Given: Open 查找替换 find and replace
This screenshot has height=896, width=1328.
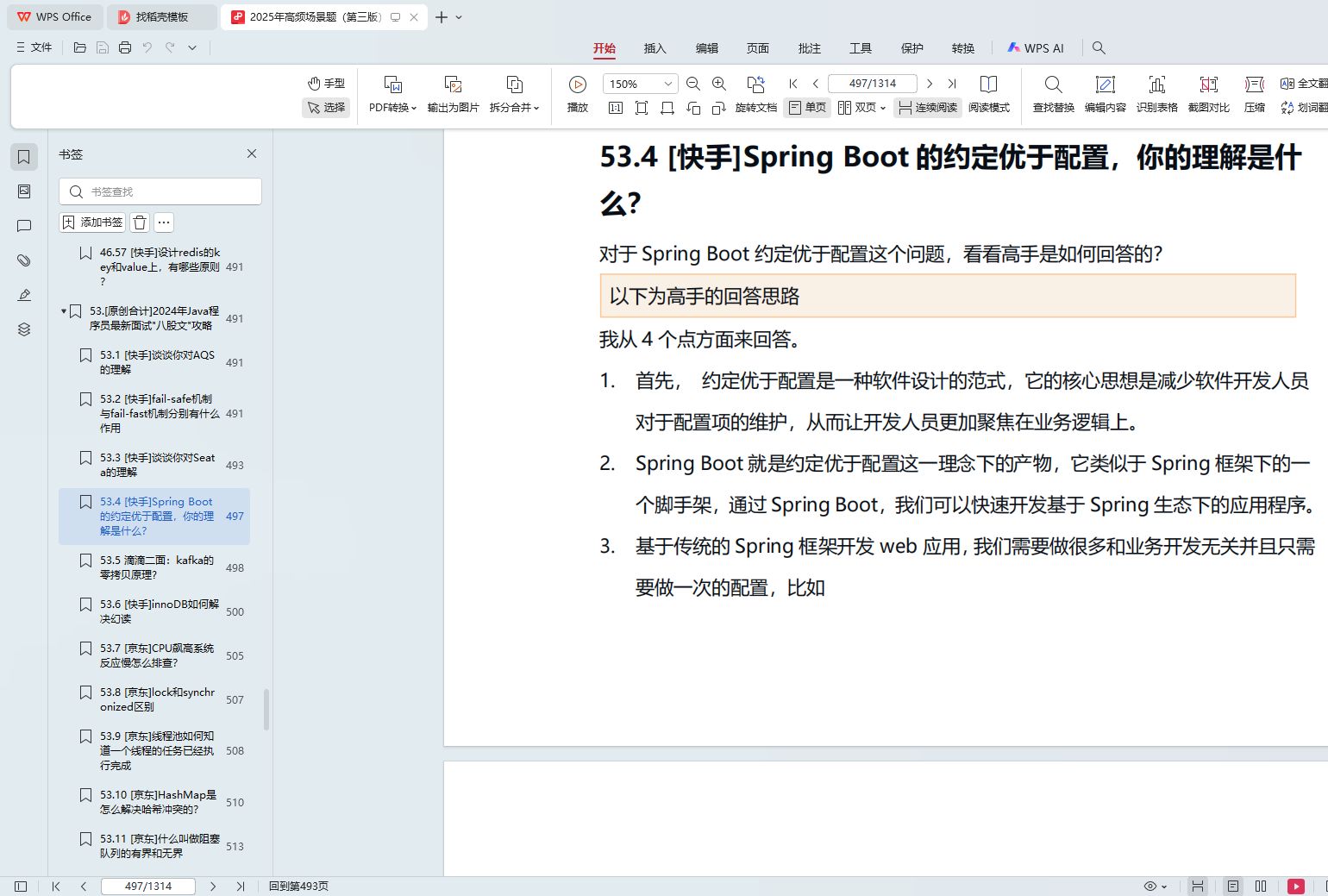Looking at the screenshot, I should coord(1054,94).
